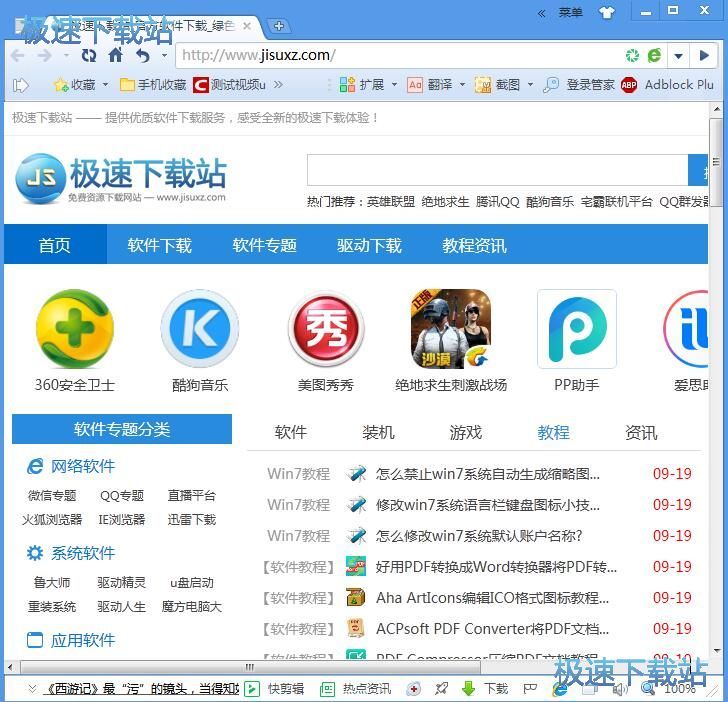The width and height of the screenshot is (728, 702).
Task: Open the 扩展 extensions grid icon
Action: point(347,85)
